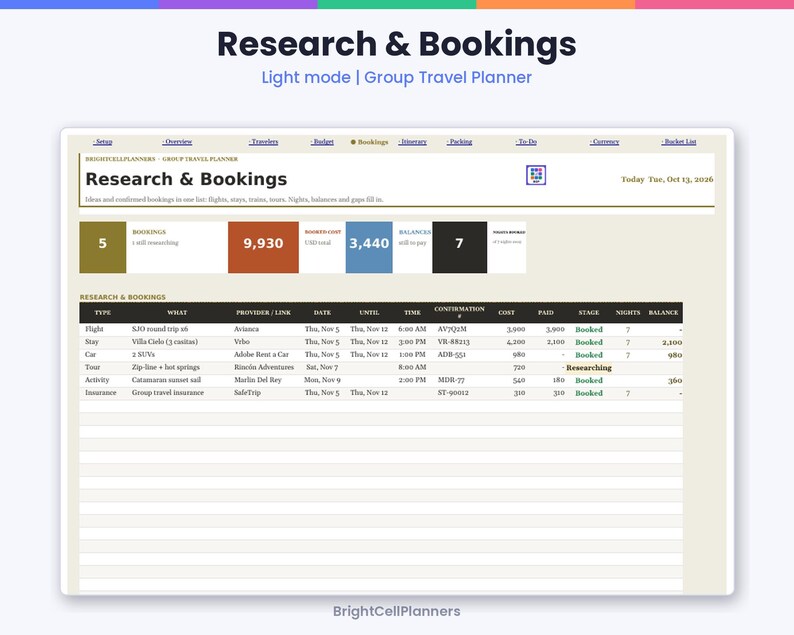The width and height of the screenshot is (794, 635).
Task: Select the 6:00 AM time cell
Action: [x=412, y=329]
